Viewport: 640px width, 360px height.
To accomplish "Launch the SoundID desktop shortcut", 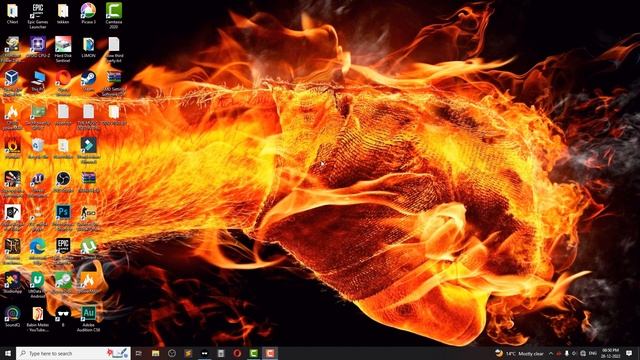I will tap(12, 316).
